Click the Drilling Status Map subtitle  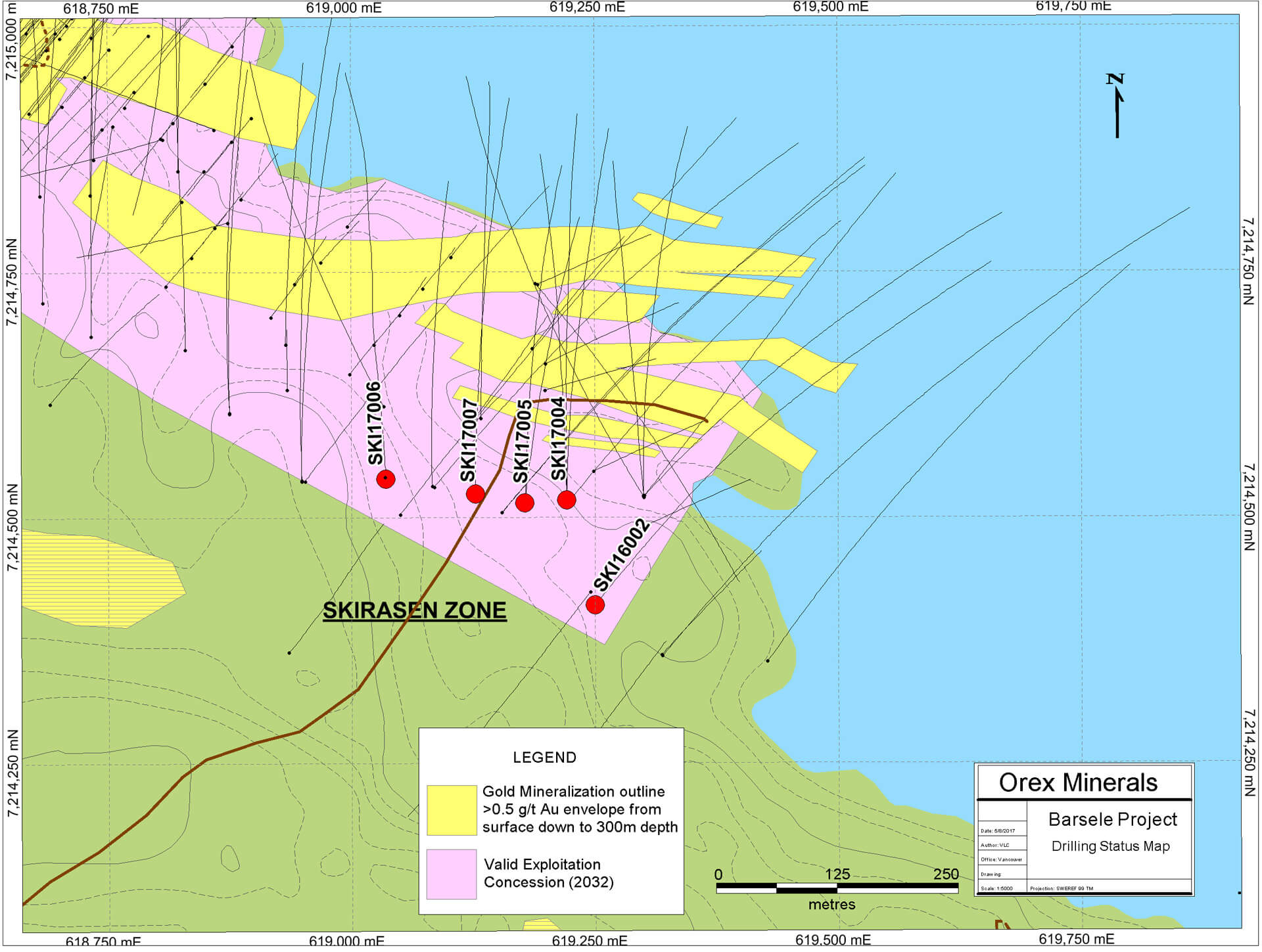[1110, 846]
